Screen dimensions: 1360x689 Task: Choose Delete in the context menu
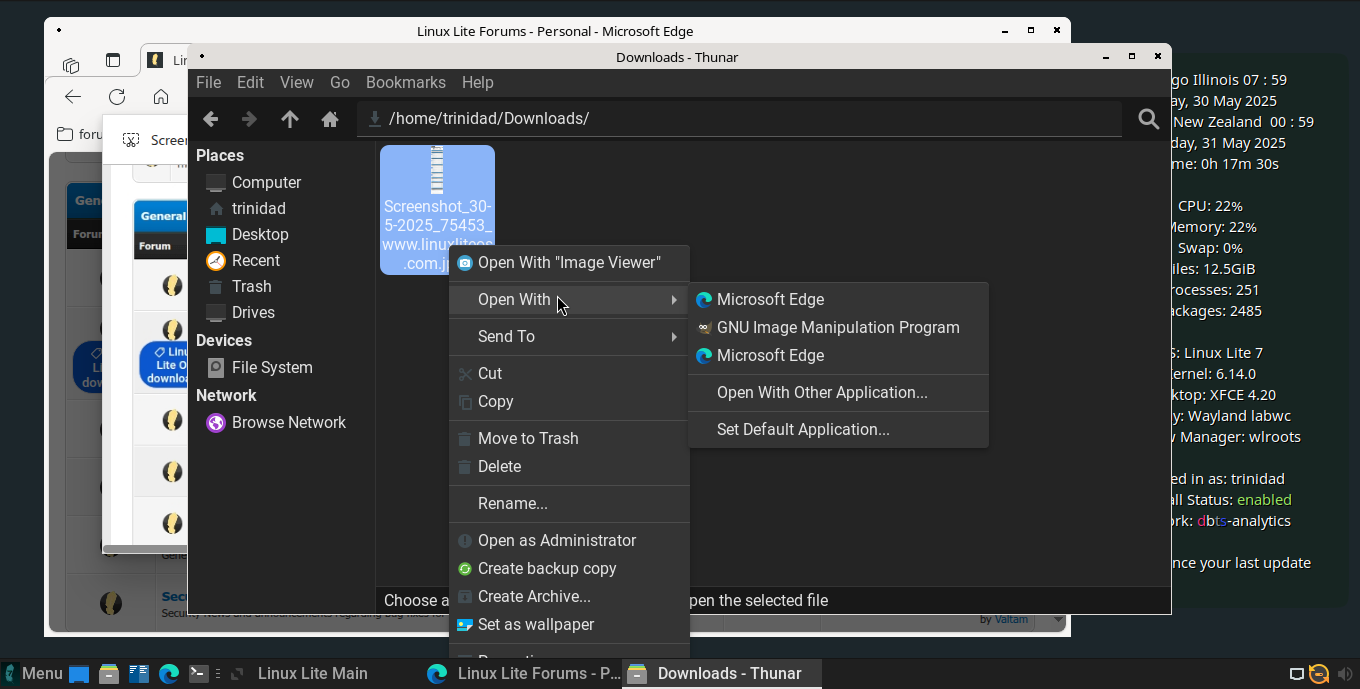[569, 467]
